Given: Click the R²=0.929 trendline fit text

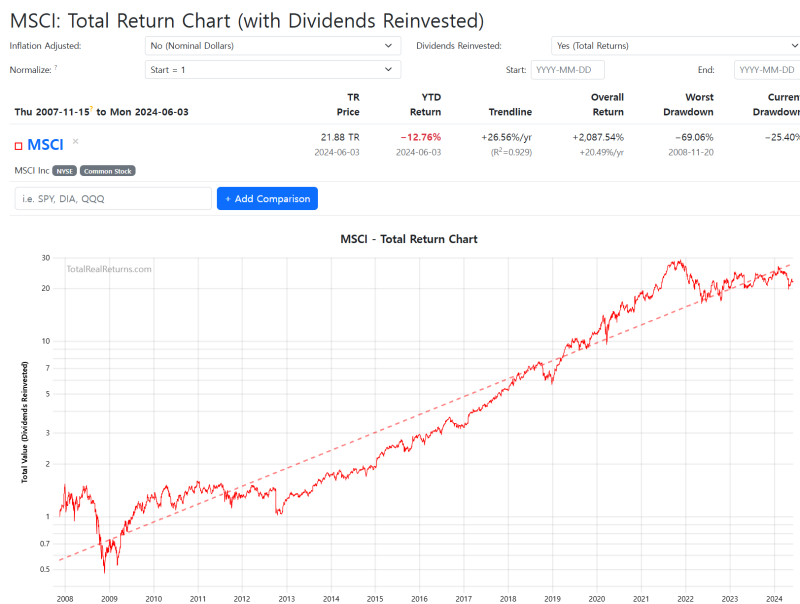Looking at the screenshot, I should tap(511, 152).
